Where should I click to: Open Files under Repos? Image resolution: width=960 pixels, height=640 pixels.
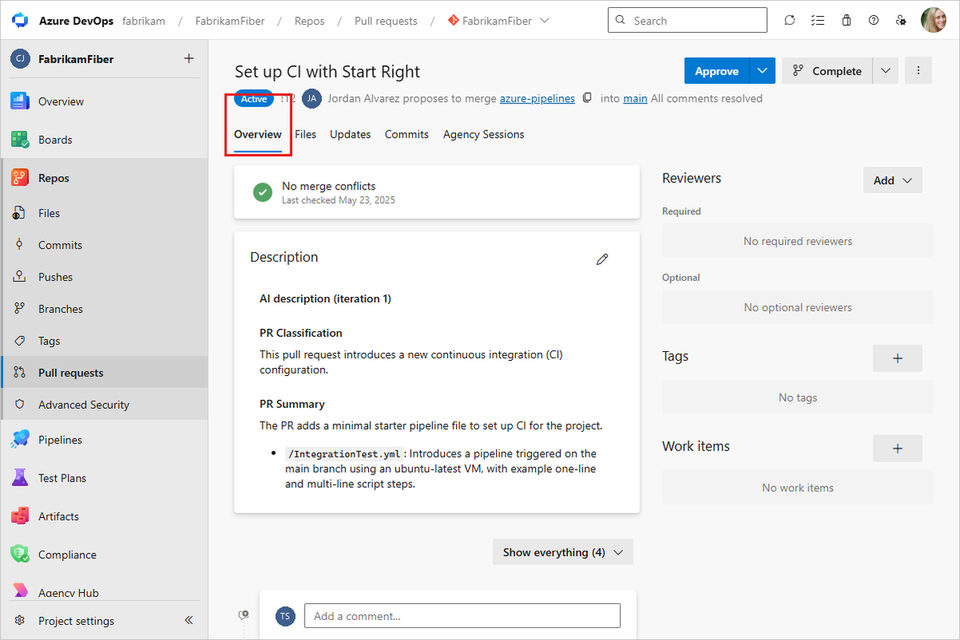(49, 213)
